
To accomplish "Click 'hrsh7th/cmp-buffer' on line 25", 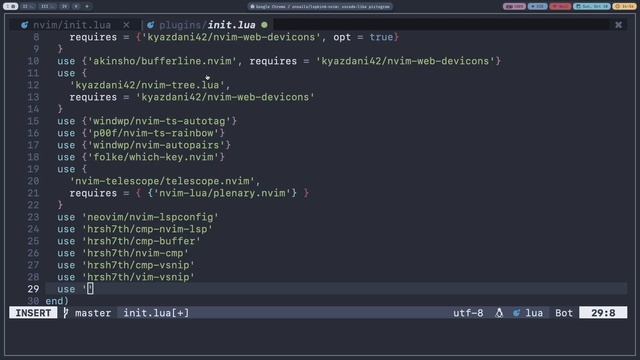I will pyautogui.click(x=141, y=241).
